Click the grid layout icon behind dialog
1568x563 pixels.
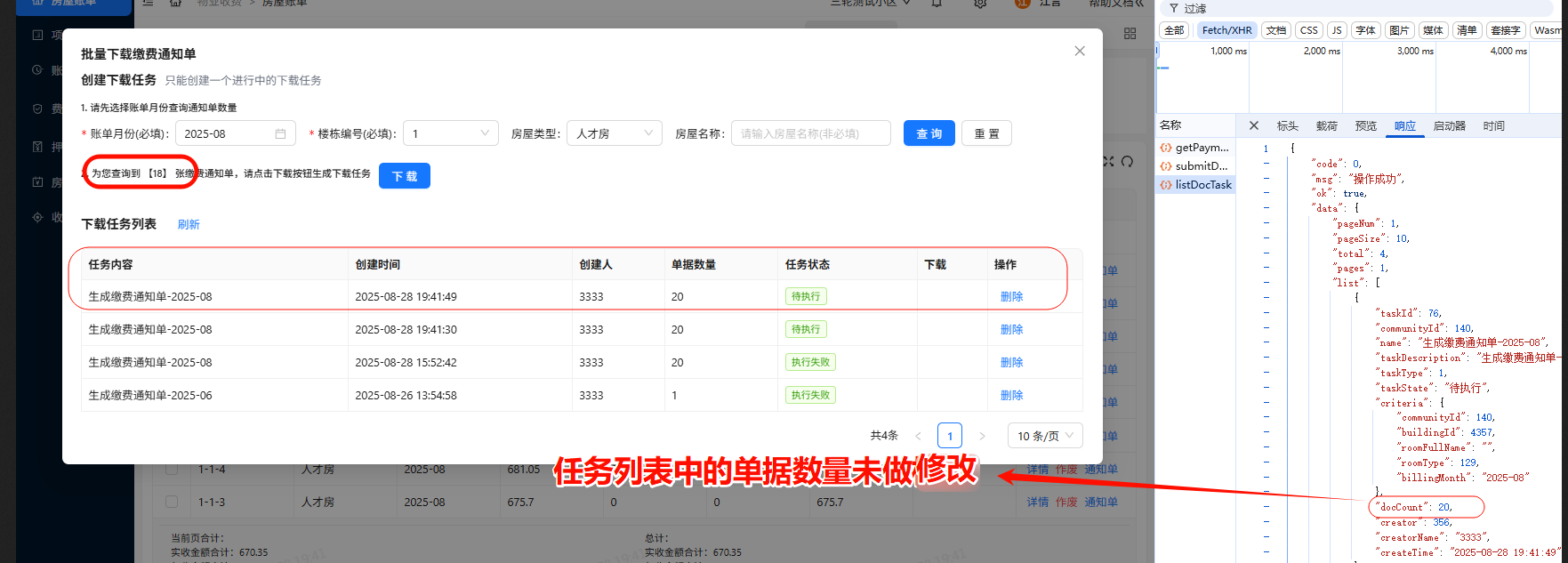[1130, 33]
